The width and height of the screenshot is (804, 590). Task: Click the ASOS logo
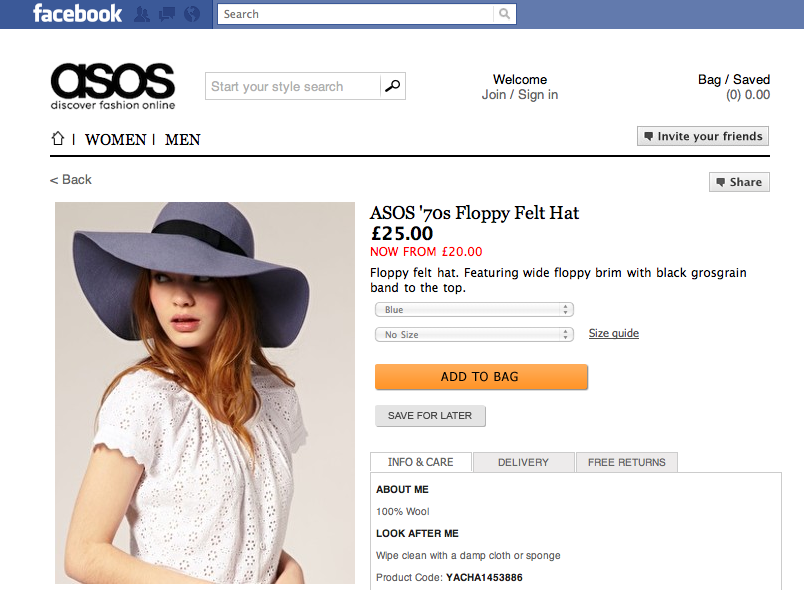click(x=113, y=86)
